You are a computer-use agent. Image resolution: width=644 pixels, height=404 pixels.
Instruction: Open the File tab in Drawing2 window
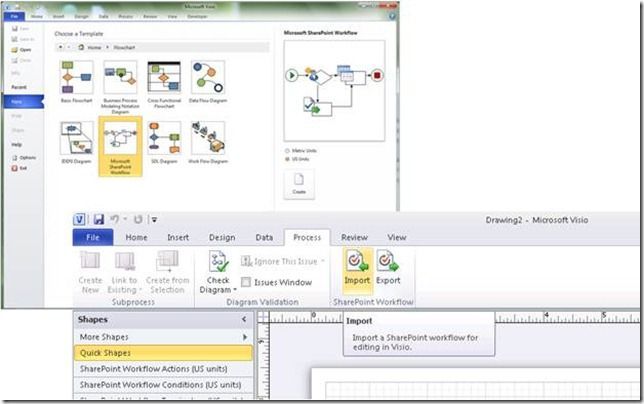point(93,237)
